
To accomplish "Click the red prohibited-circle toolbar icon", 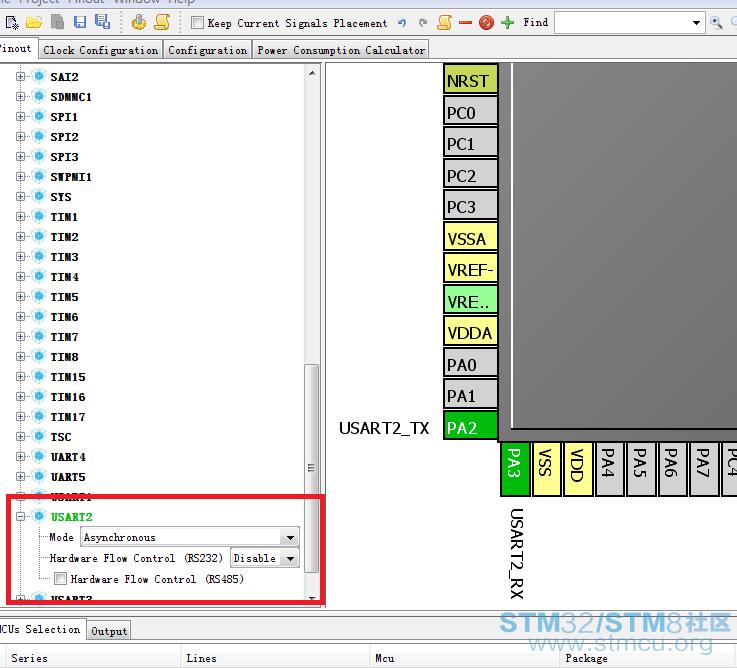I will [486, 23].
